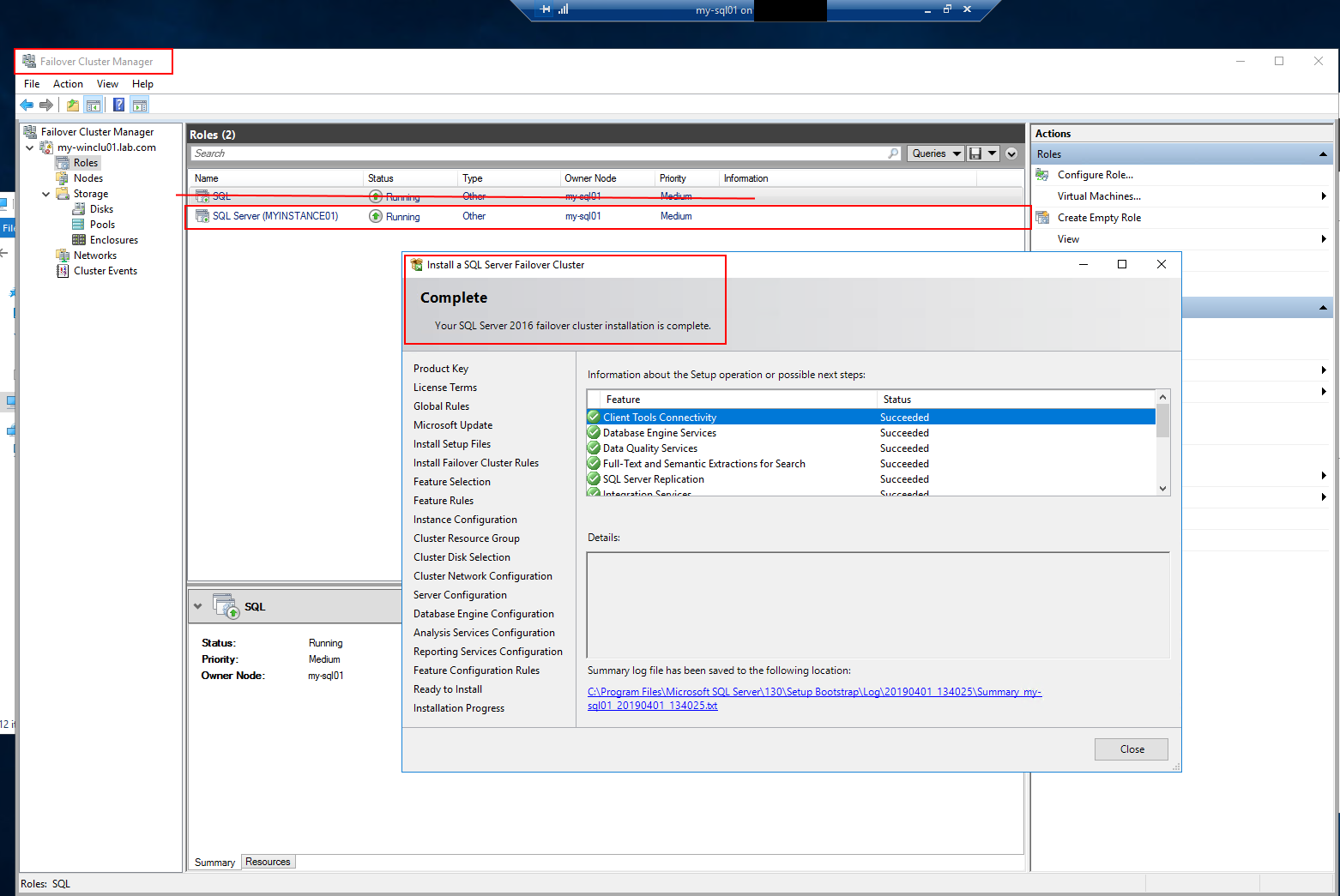This screenshot has width=1340, height=896.
Task: Click the Running status icon for MYINSTANCE01
Action: coord(376,216)
